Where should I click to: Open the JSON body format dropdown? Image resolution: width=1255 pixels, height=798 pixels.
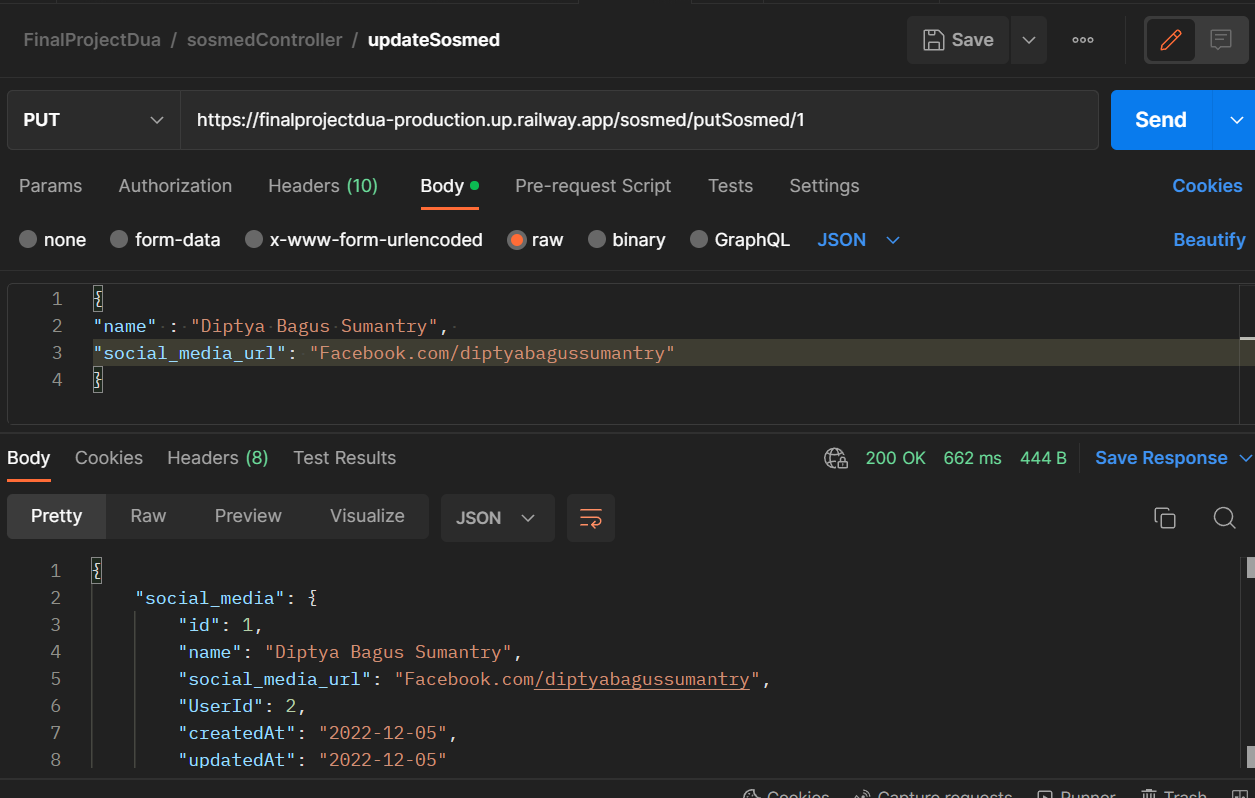coord(858,240)
